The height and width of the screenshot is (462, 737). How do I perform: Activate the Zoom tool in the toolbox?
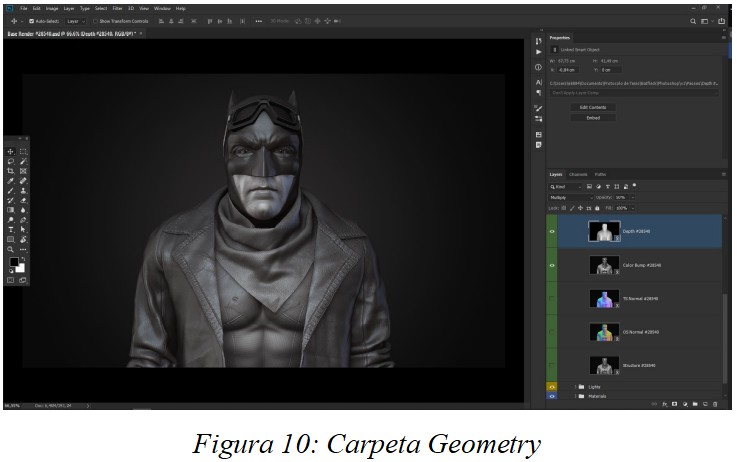11,249
